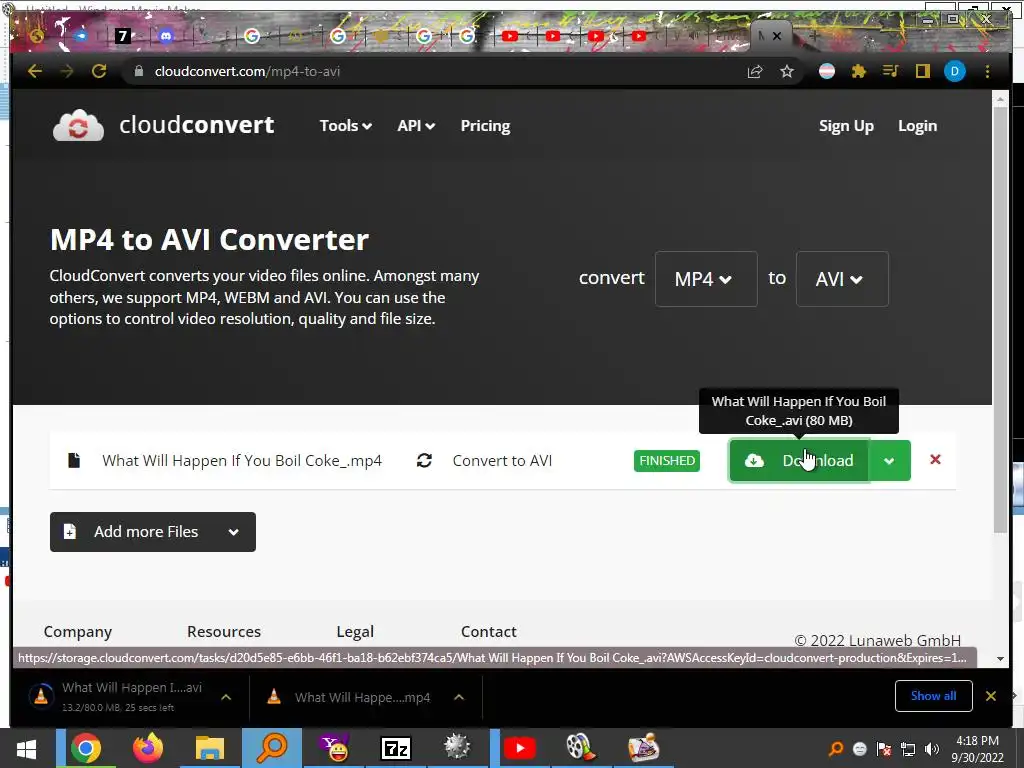Screen dimensions: 1024x768
Task: Click the Login link
Action: (x=918, y=125)
